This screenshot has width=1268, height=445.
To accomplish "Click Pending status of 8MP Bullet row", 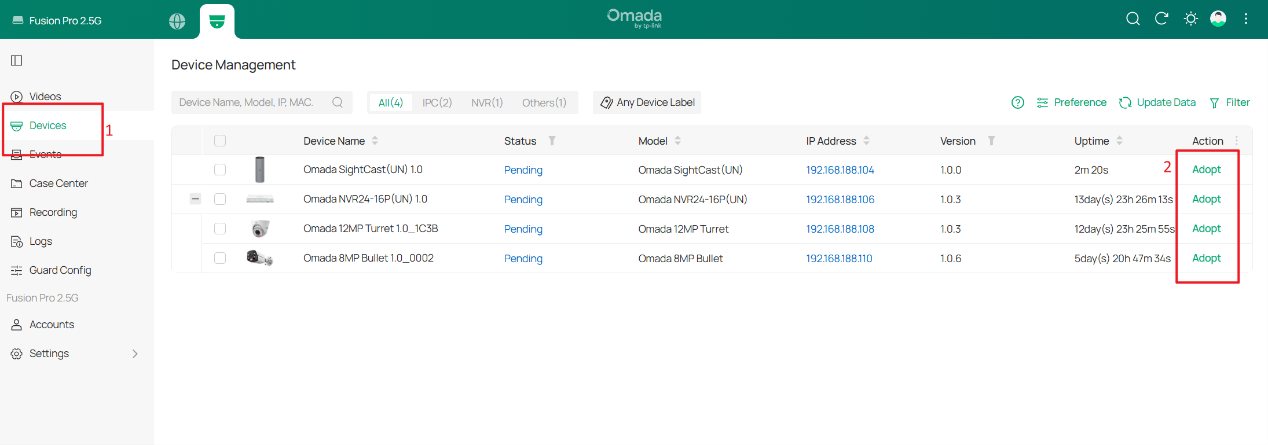I will tap(523, 258).
